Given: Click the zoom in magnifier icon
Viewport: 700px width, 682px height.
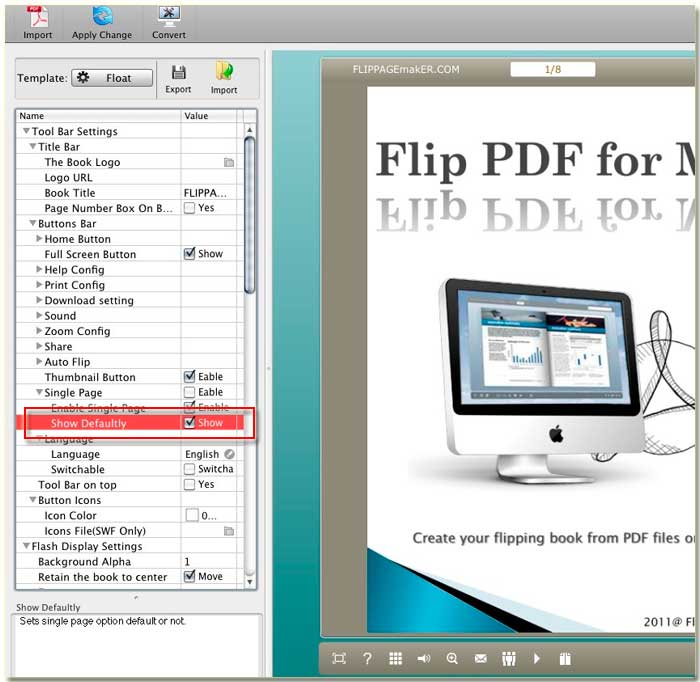Looking at the screenshot, I should 452,658.
